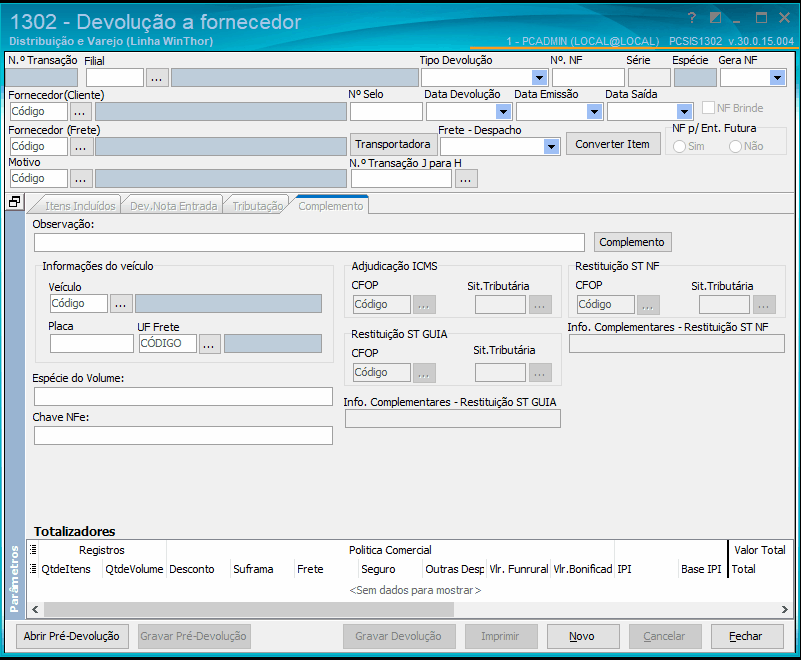The image size is (801, 660).
Task: Open Filial lookup ellipsis button
Action: pos(157,78)
